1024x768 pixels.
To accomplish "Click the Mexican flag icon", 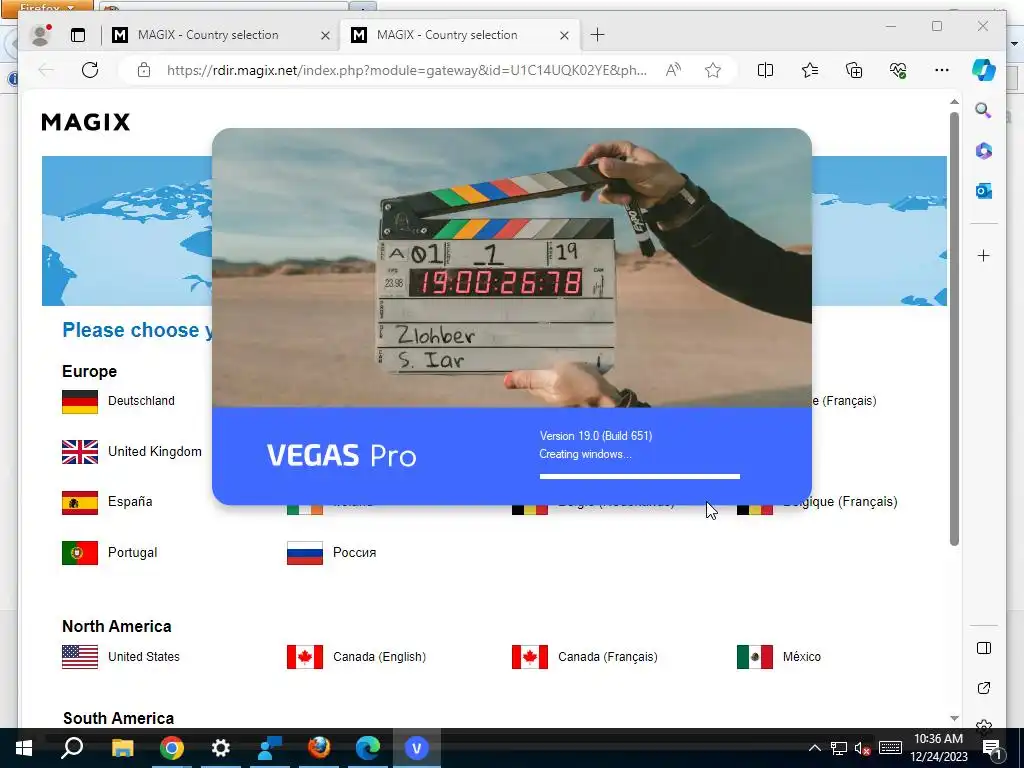I will click(755, 657).
